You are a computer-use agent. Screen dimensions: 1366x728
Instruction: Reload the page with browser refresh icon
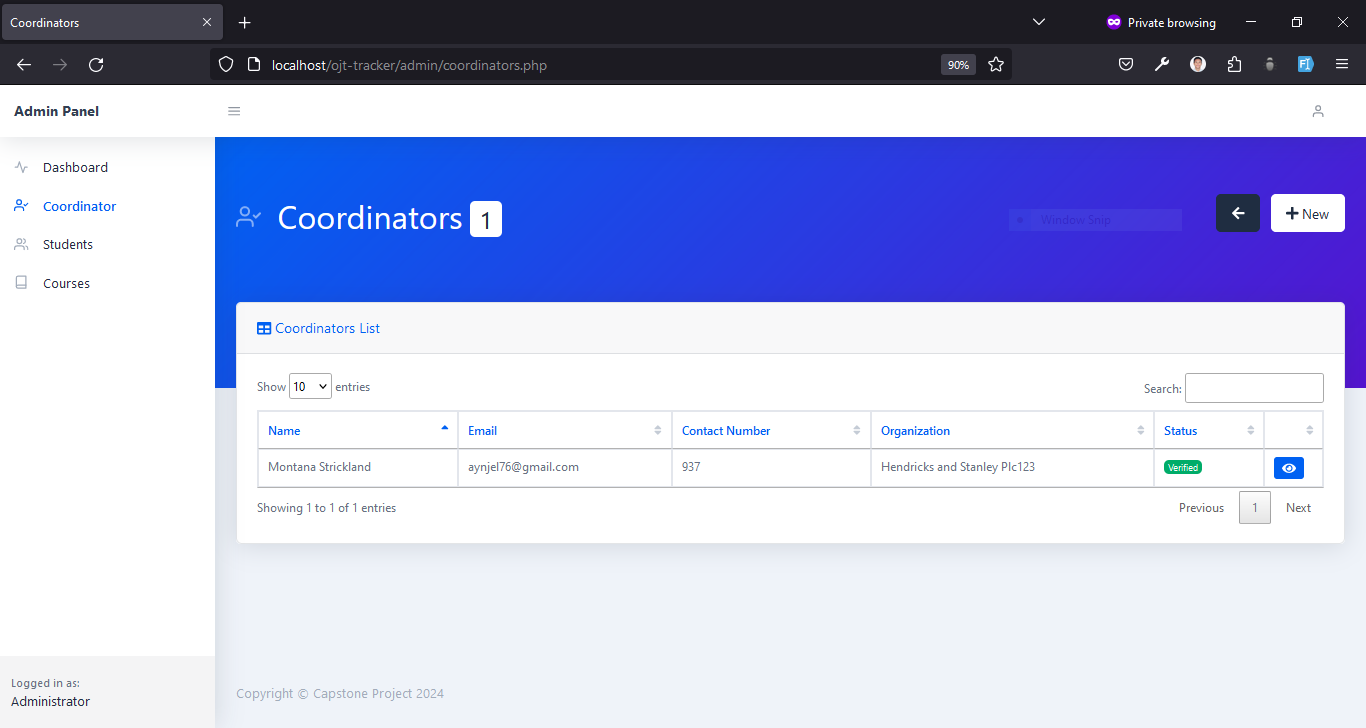[x=96, y=65]
